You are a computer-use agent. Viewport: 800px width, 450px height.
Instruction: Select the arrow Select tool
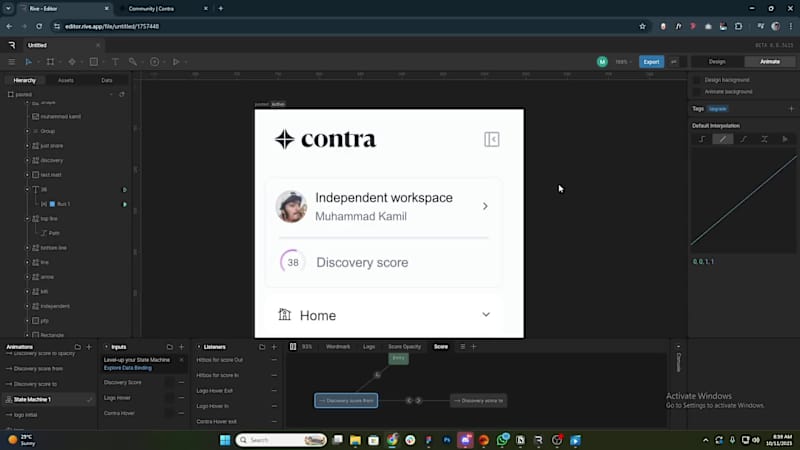pyautogui.click(x=29, y=62)
